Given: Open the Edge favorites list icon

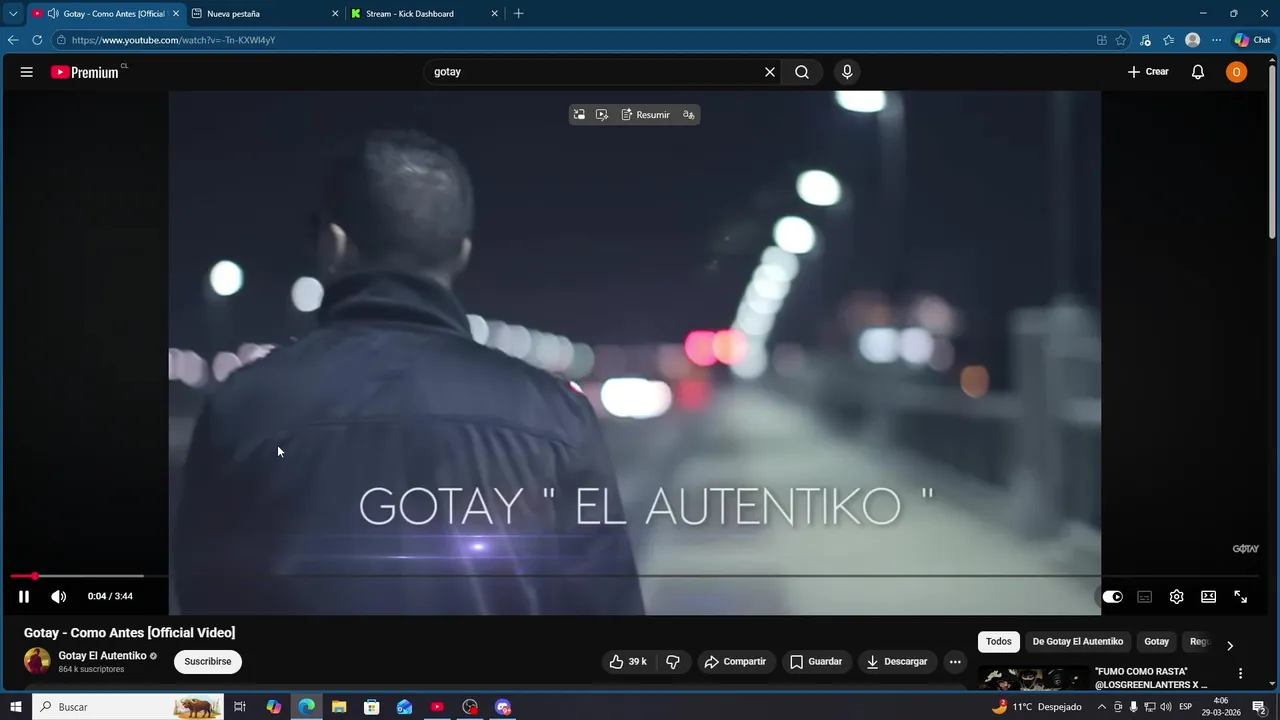Looking at the screenshot, I should [1168, 40].
